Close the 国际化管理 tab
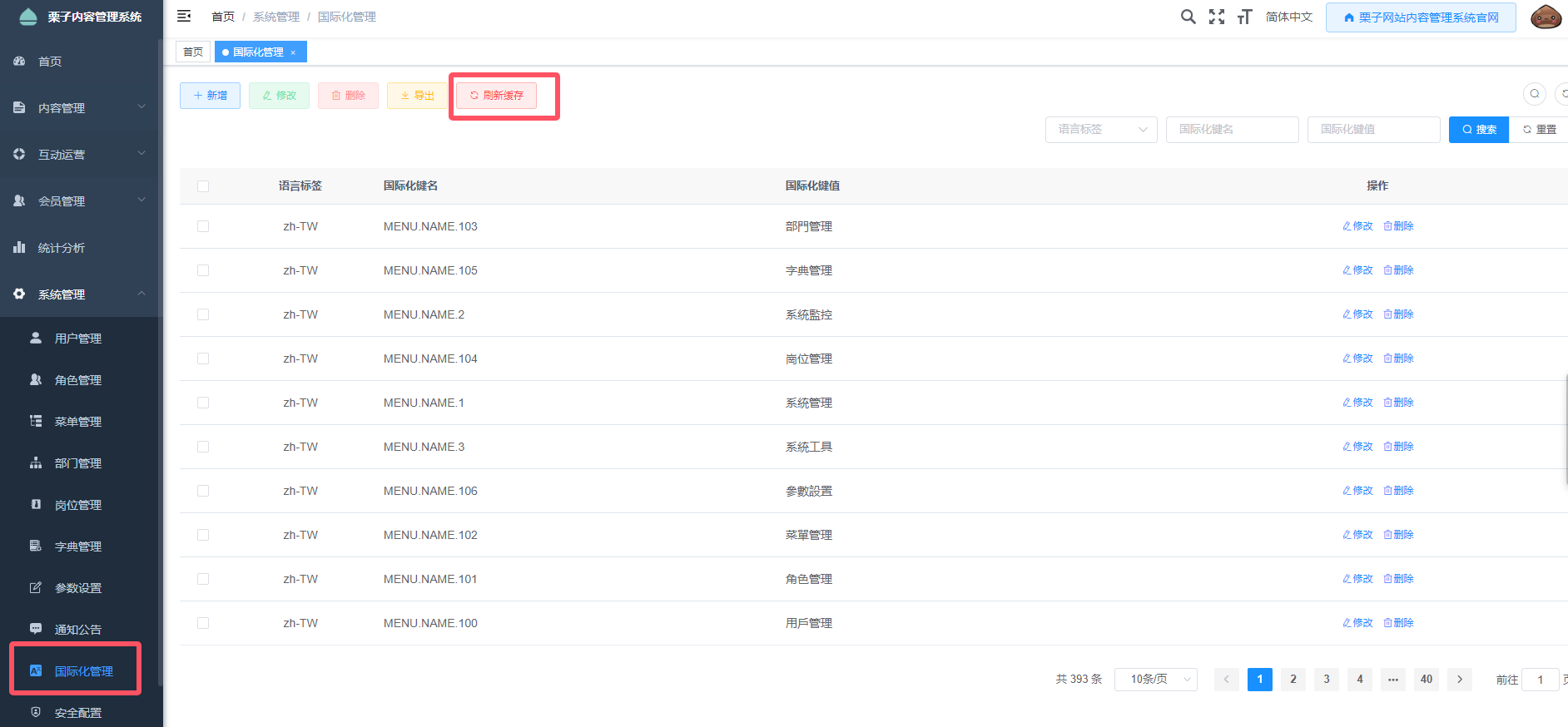1568x727 pixels. click(293, 52)
